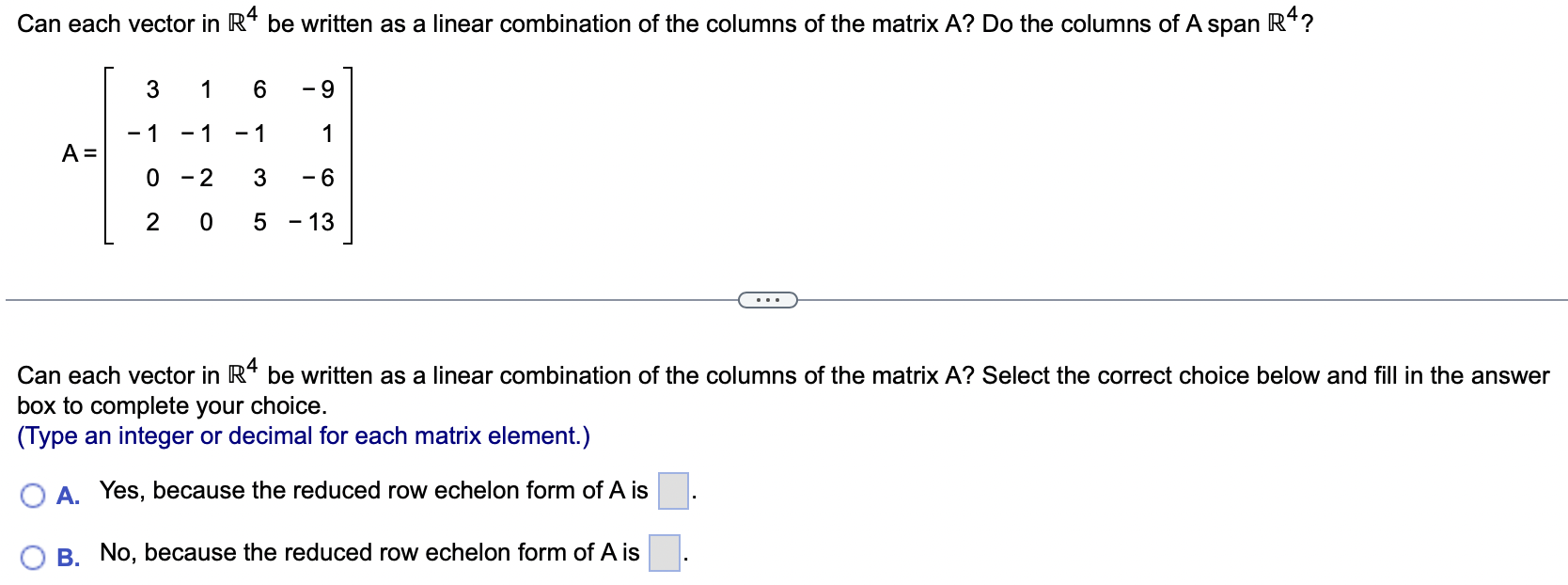The image size is (1568, 585).
Task: Click the bold A letter of choice A
Action: pyautogui.click(x=65, y=493)
